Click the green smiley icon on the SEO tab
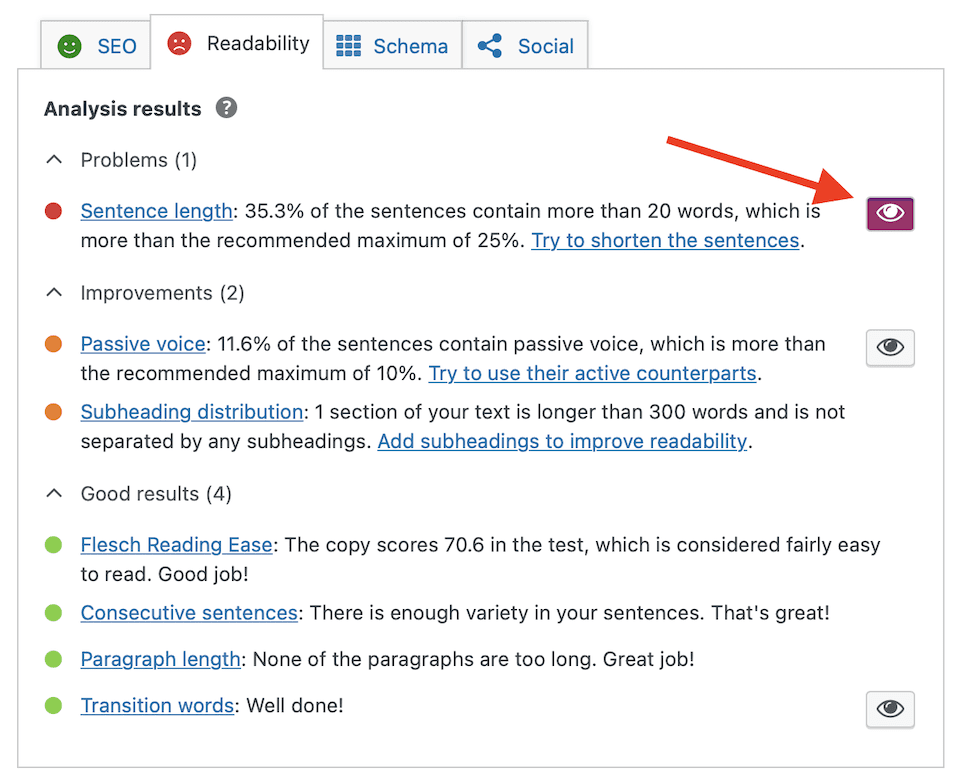960x782 pixels. pos(68,44)
